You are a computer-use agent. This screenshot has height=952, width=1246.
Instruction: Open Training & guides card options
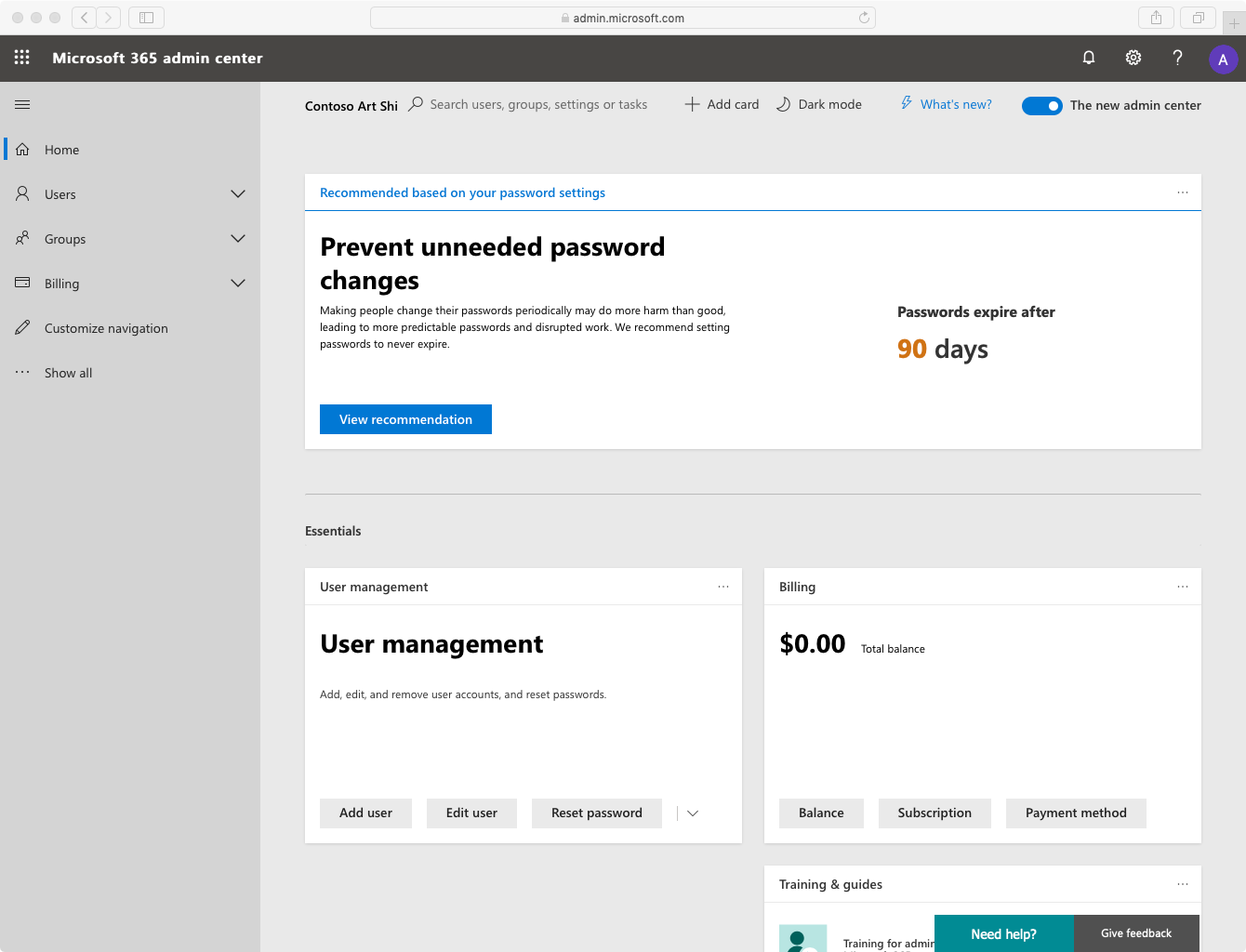(1183, 884)
